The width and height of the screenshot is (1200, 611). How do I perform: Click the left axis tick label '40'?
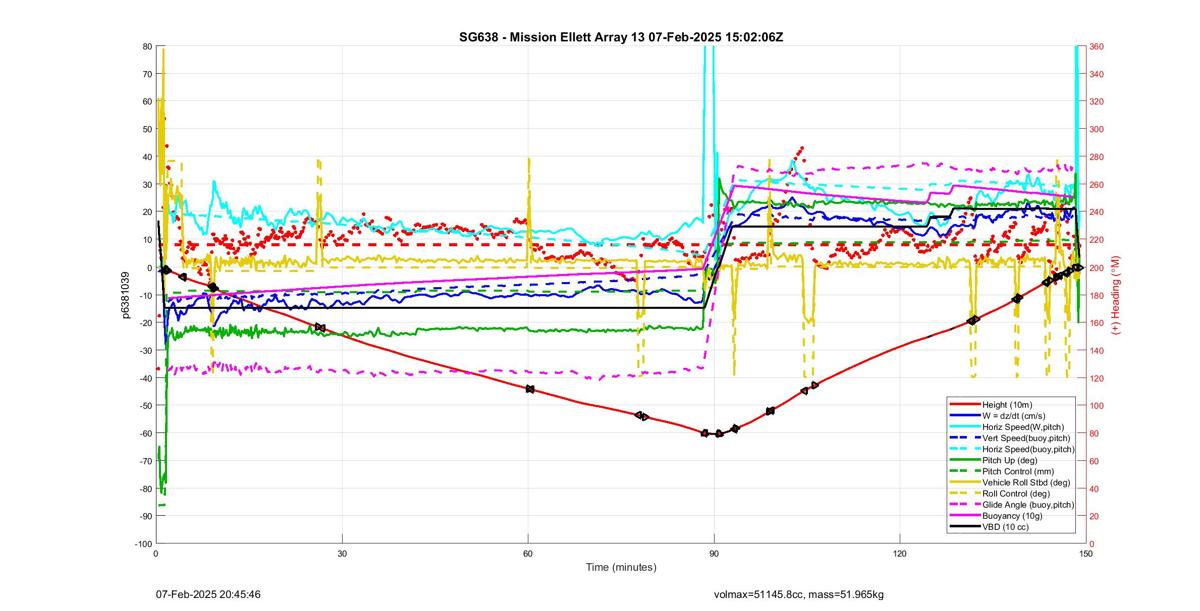(146, 157)
